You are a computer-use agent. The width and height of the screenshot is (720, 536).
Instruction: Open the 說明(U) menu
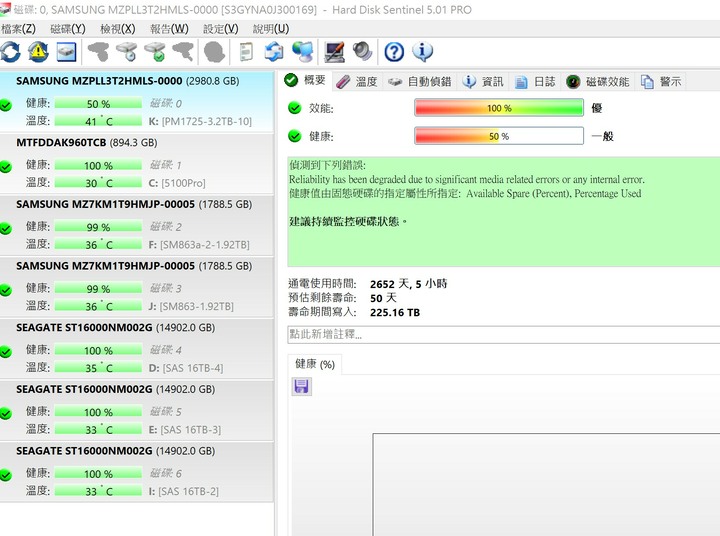coord(271,29)
